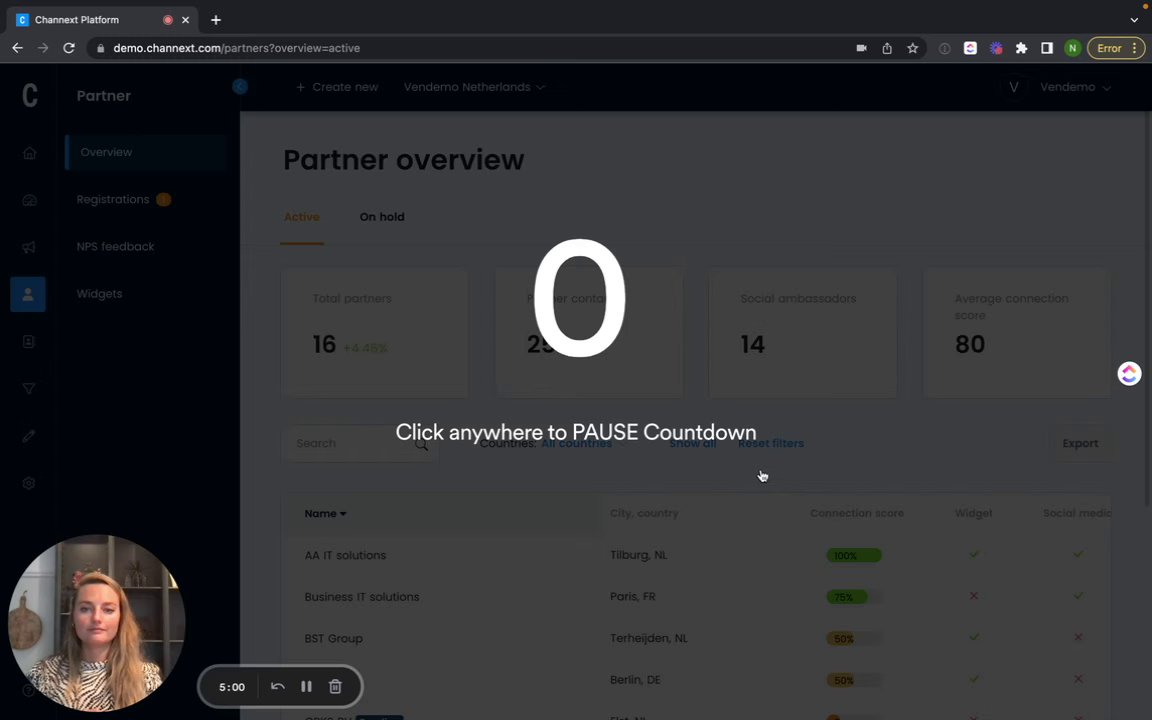Open the floating ClickUp bubble
Image resolution: width=1152 pixels, height=720 pixels.
click(x=1129, y=374)
